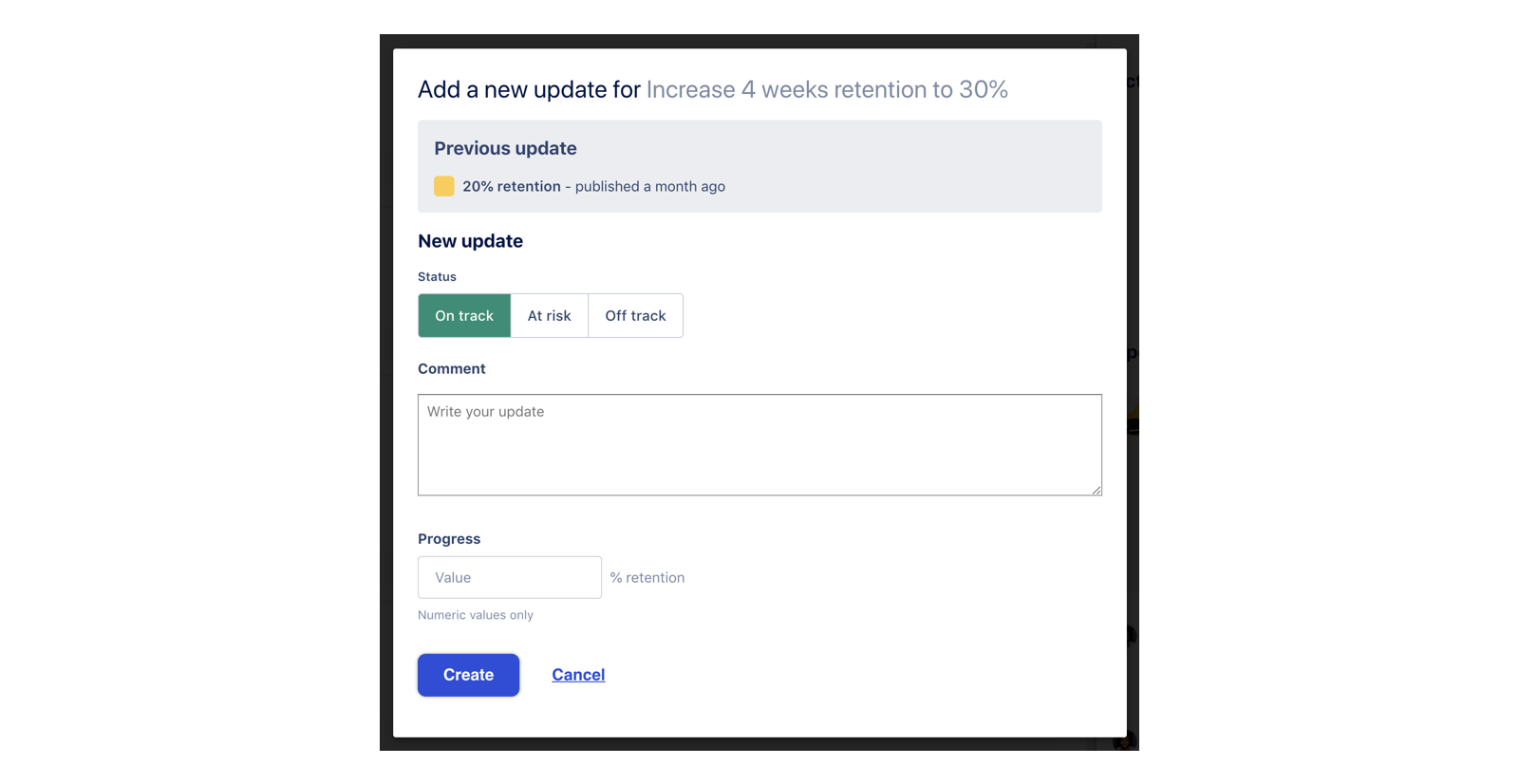Select the On track status
Viewport: 1519px width, 784px height.
[464, 315]
